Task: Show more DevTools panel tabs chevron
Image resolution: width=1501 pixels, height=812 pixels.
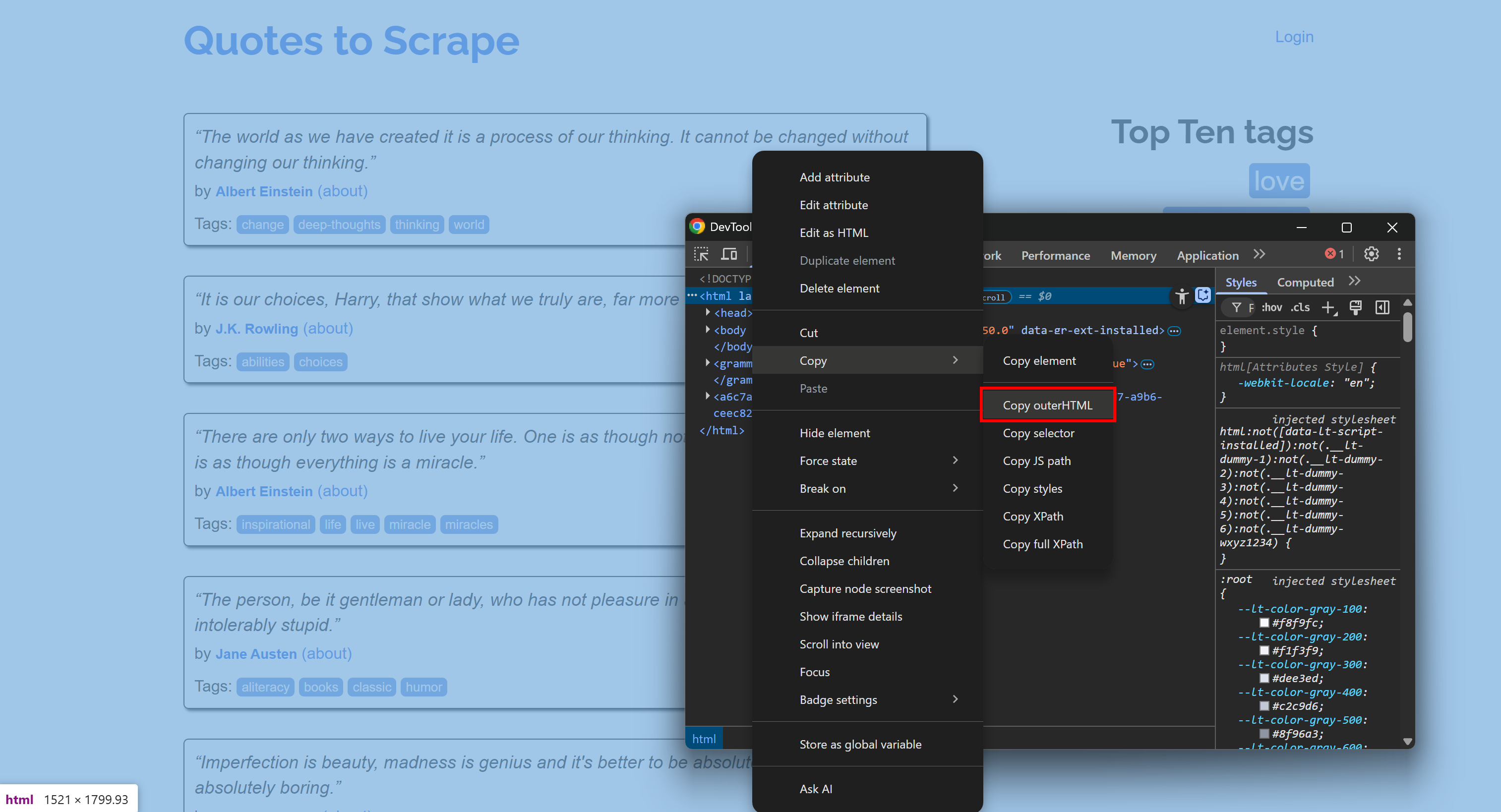Action: coord(1259,254)
